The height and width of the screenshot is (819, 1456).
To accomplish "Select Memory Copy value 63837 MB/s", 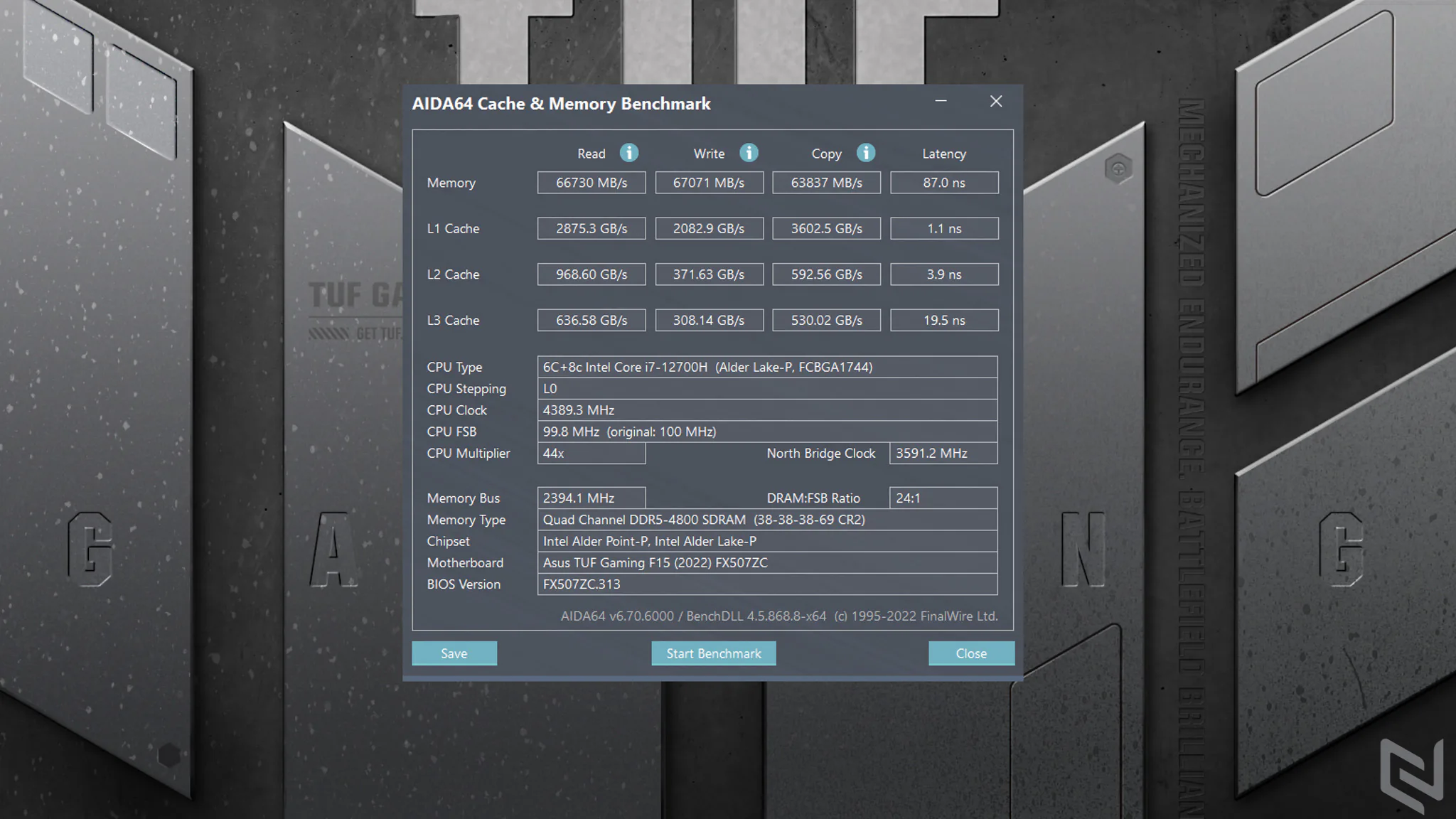I will pyautogui.click(x=827, y=183).
